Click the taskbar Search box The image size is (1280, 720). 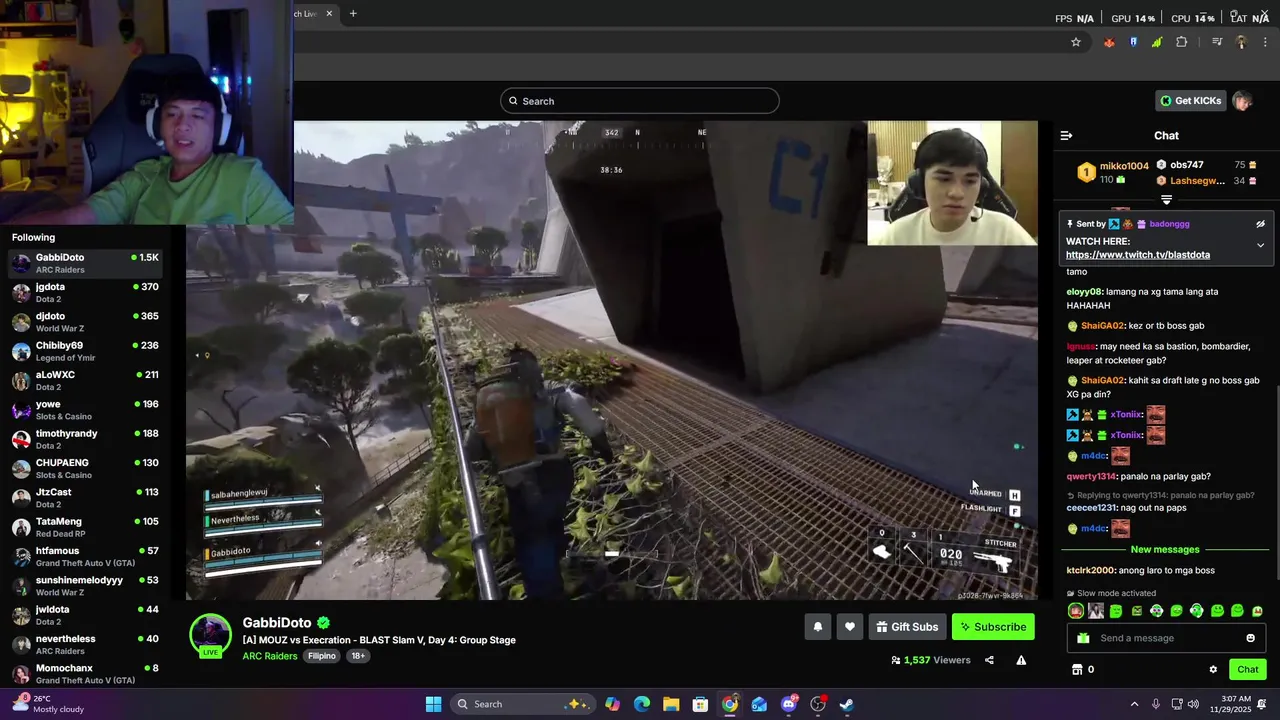coord(521,704)
